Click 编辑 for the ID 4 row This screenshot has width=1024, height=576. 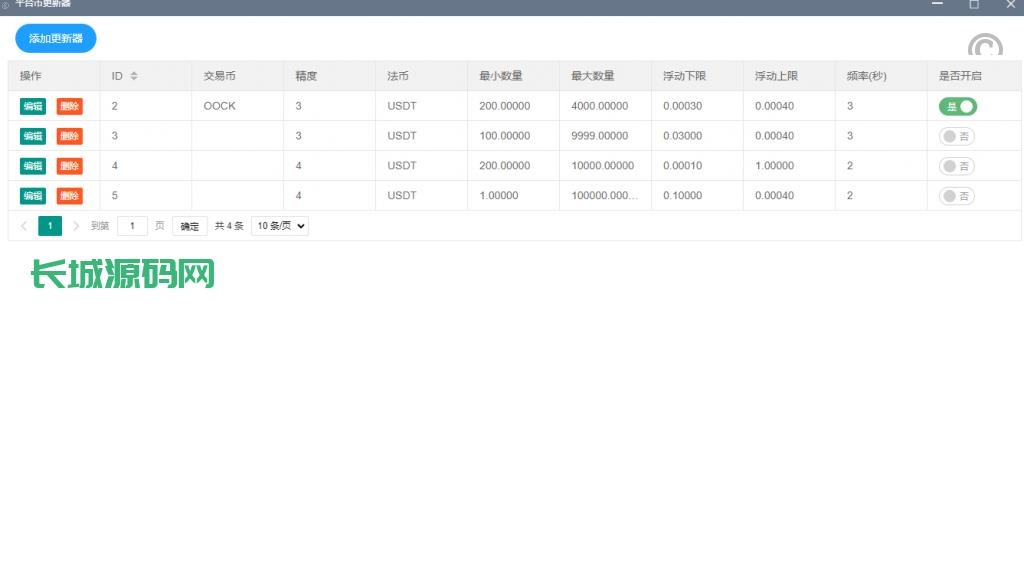click(33, 166)
